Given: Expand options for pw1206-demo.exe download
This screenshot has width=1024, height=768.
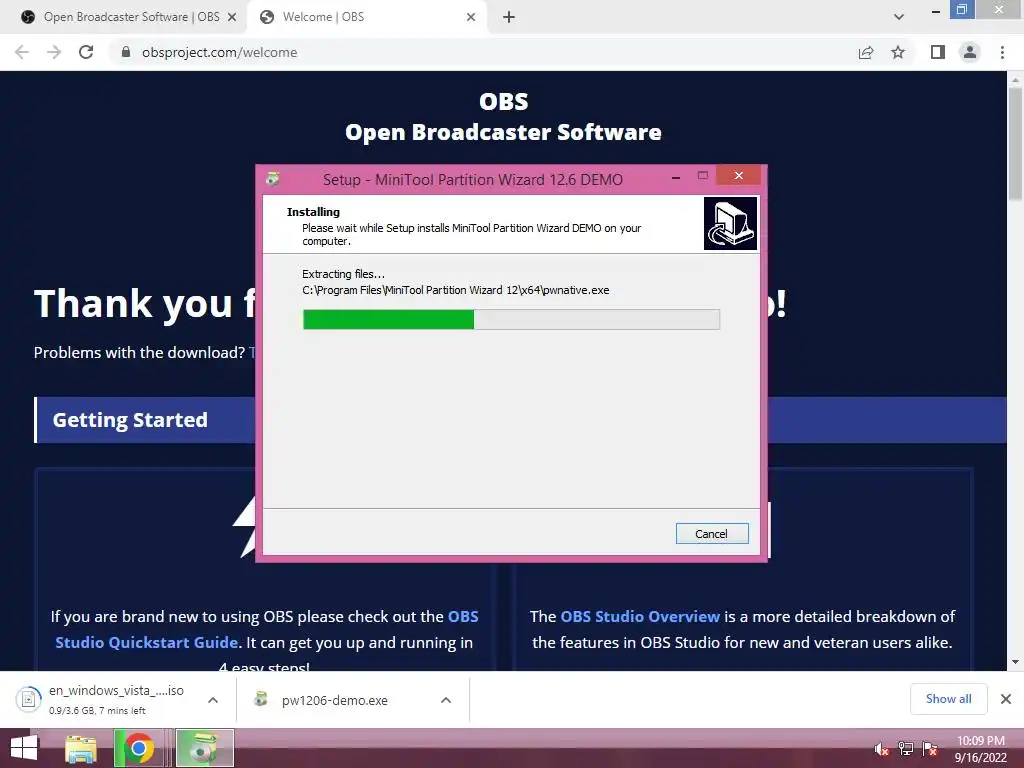Looking at the screenshot, I should [x=446, y=700].
